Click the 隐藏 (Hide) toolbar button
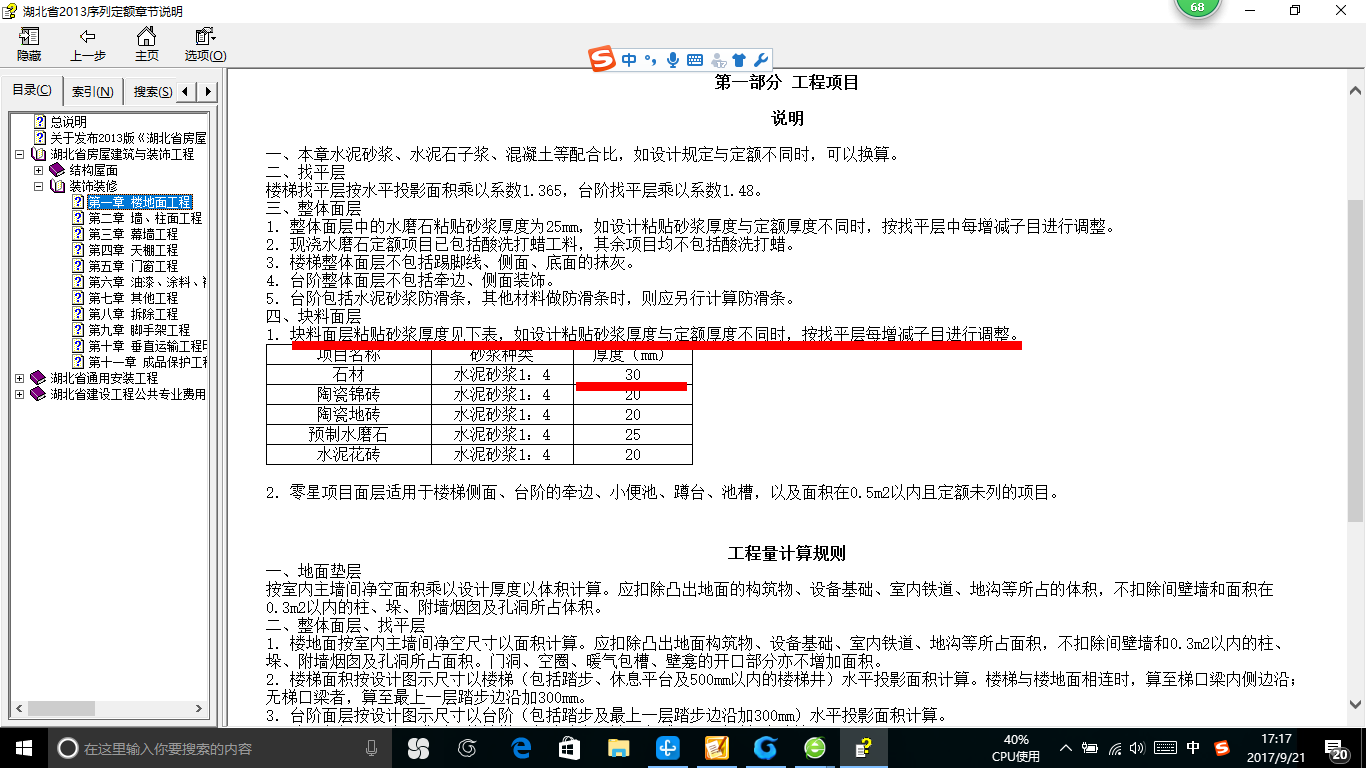Image resolution: width=1366 pixels, height=768 pixels. [29, 45]
